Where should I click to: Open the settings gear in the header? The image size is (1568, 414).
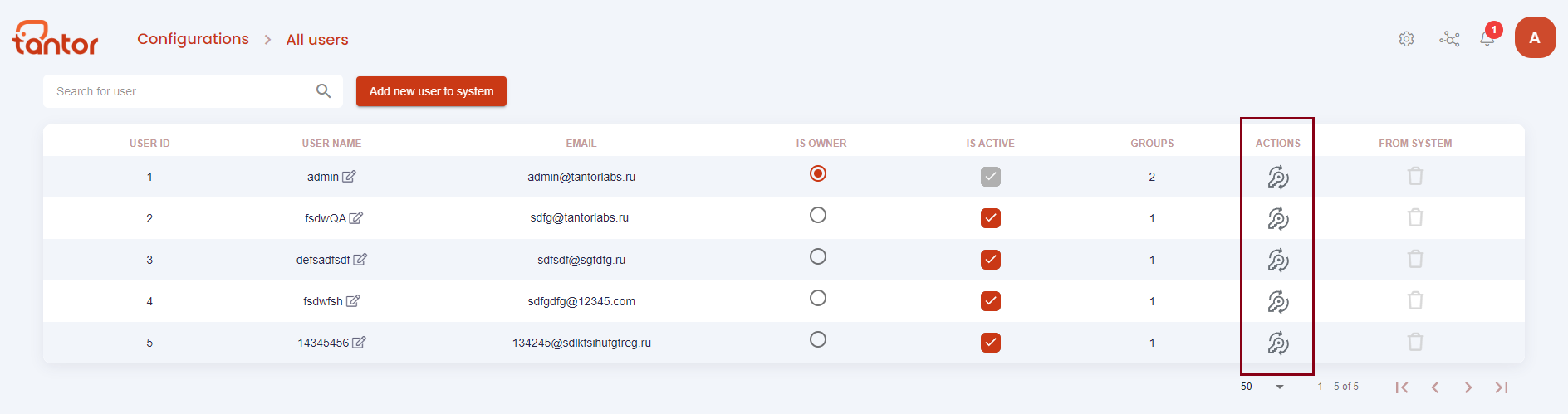pyautogui.click(x=1406, y=39)
